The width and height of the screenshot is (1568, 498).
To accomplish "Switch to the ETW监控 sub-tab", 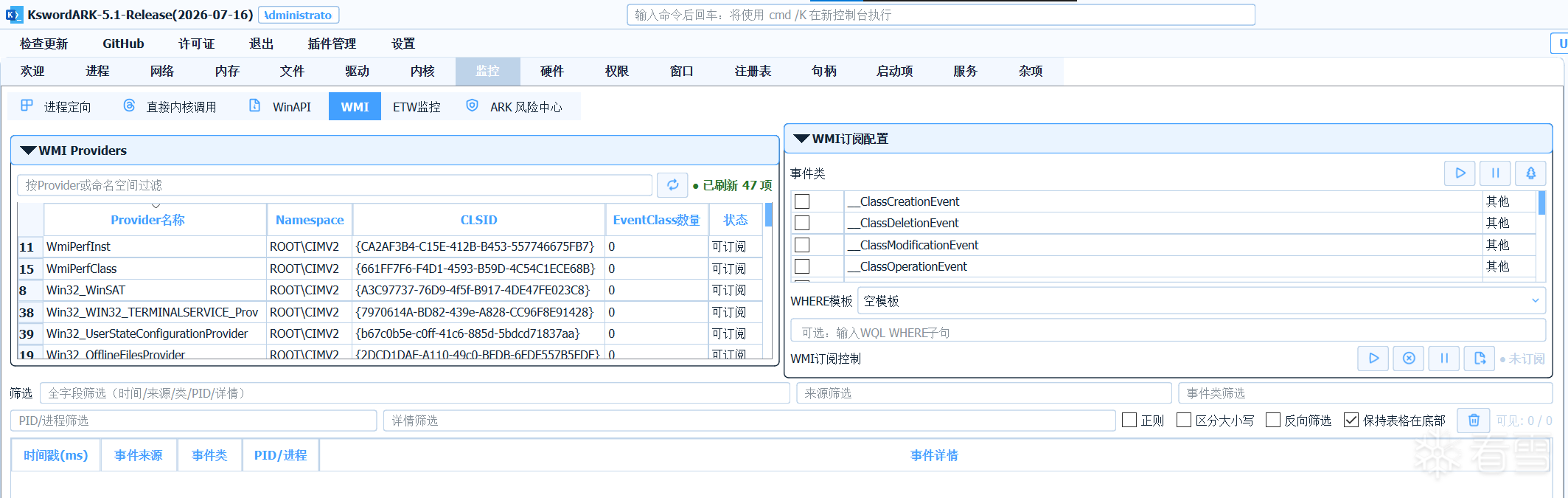I will click(417, 107).
